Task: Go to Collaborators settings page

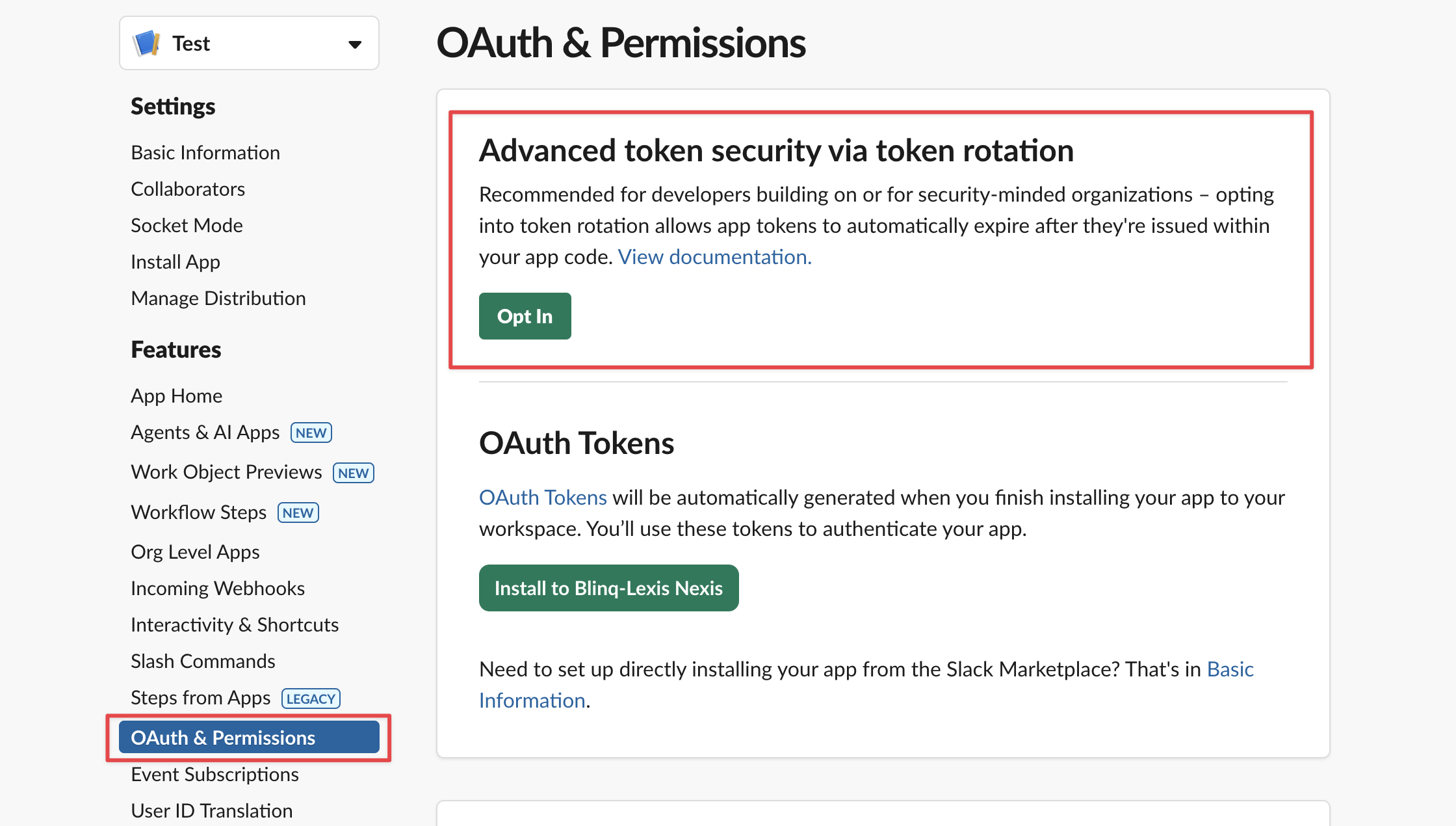Action: 188,189
